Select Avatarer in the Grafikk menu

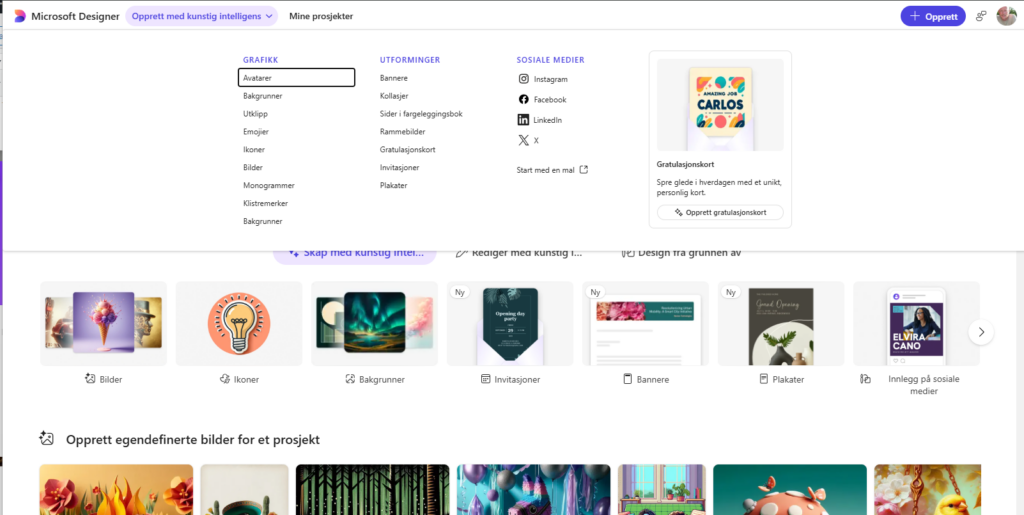pos(296,78)
